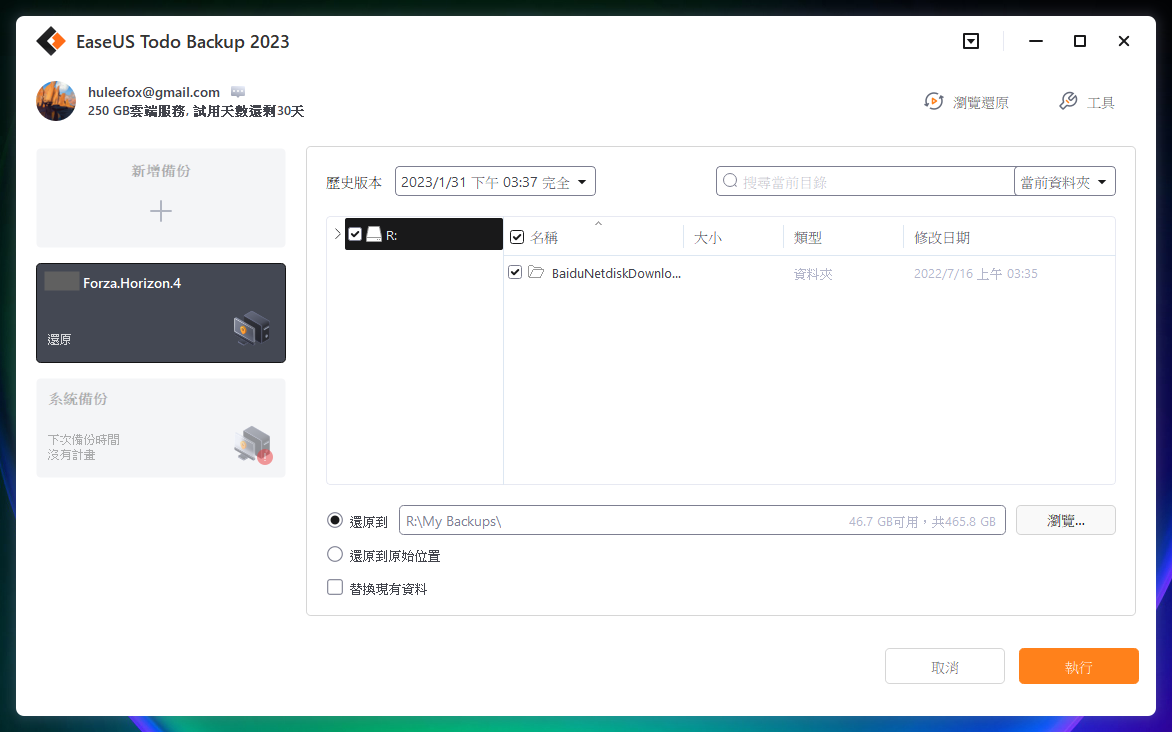Click the Browse to Recover (瀏覽還原) icon
This screenshot has height=732, width=1172.
point(934,102)
